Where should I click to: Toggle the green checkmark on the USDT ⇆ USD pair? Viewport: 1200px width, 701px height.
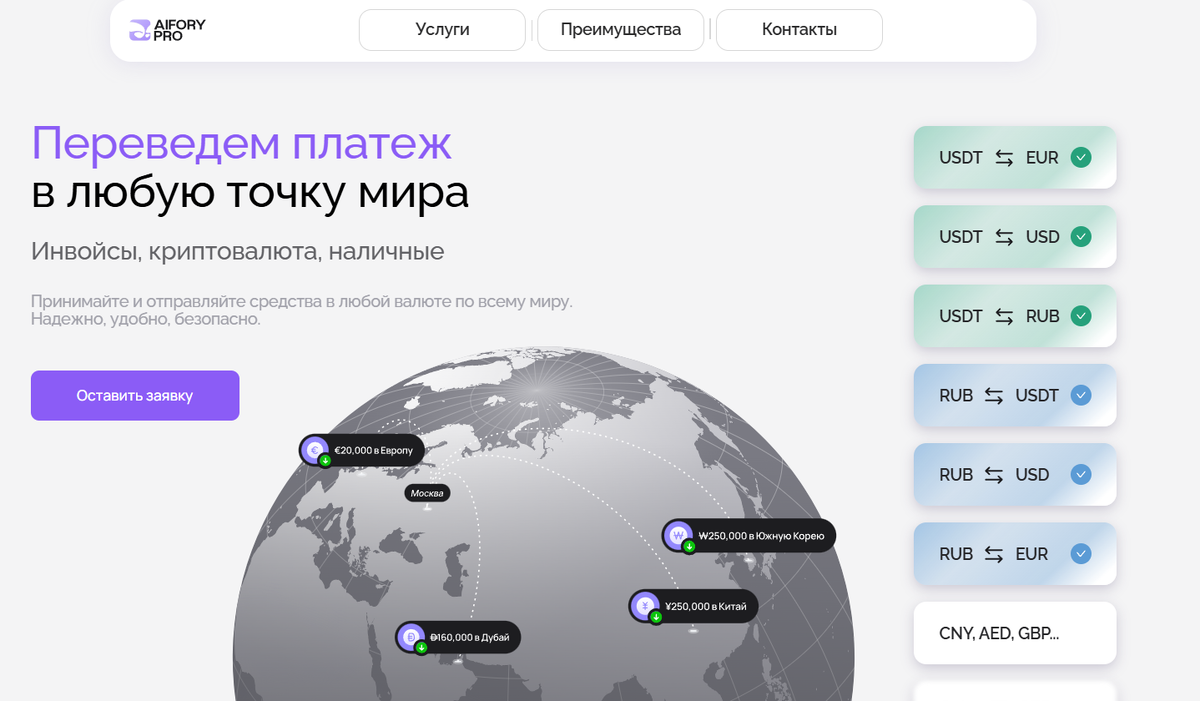point(1081,236)
